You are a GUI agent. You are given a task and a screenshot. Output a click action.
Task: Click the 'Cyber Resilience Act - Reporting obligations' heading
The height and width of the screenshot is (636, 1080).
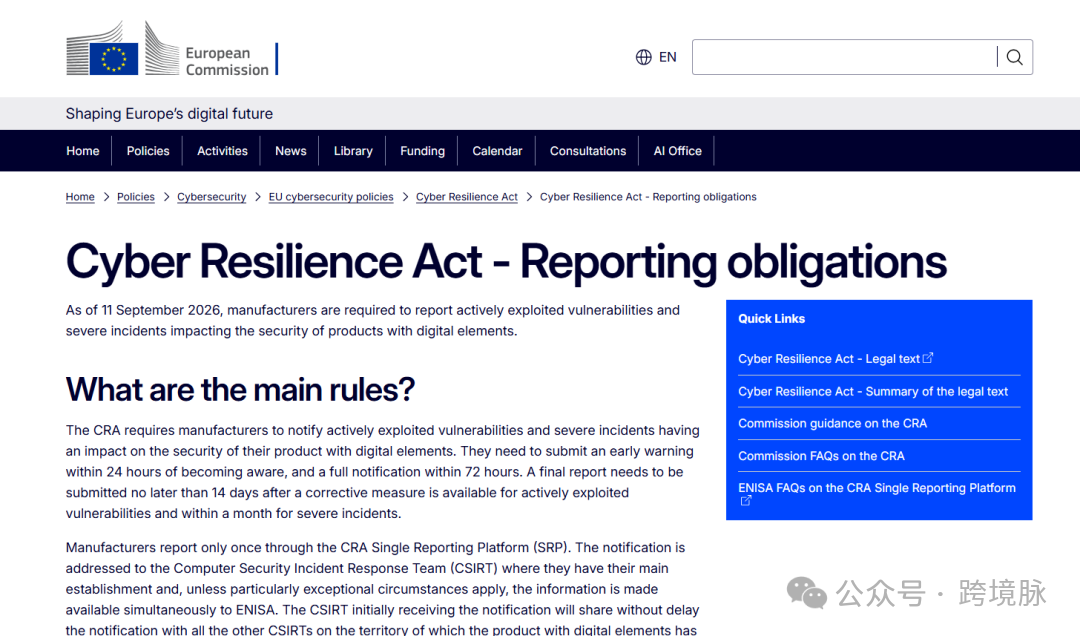click(506, 262)
